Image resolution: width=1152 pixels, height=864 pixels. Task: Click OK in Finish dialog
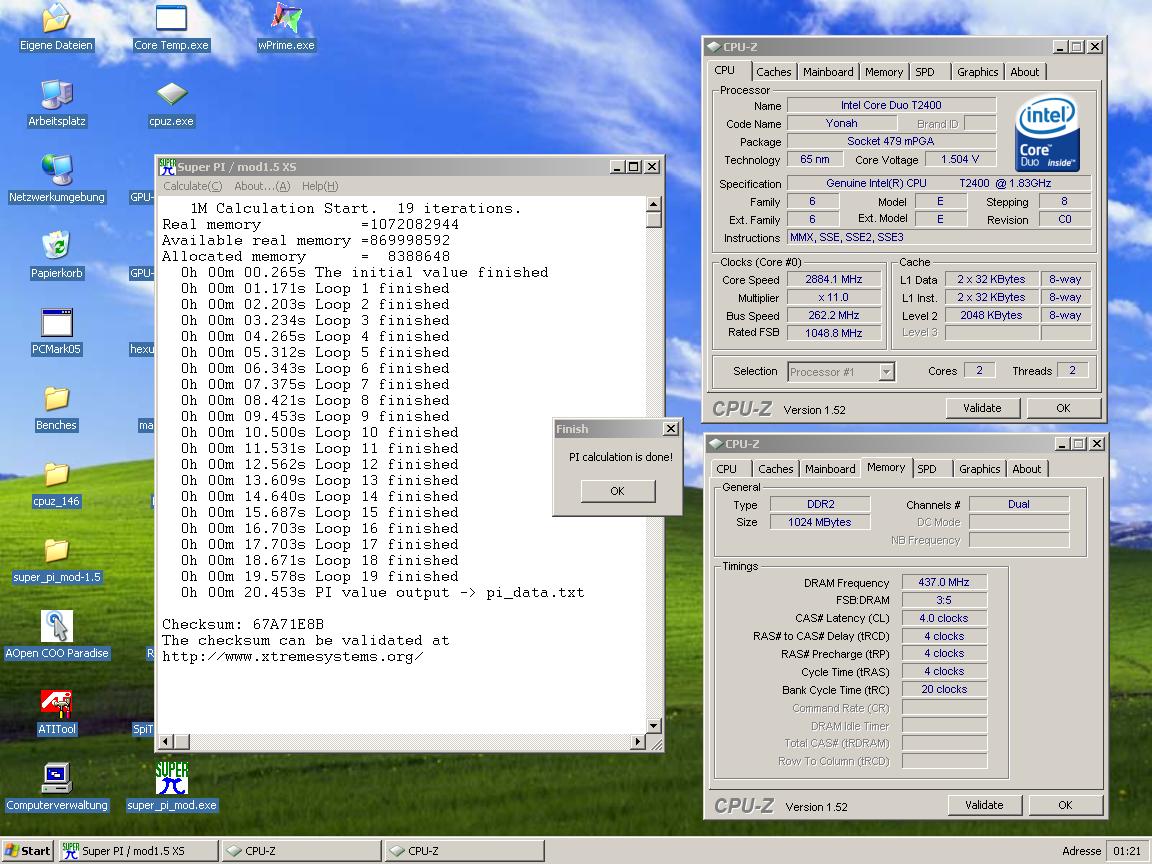(617, 491)
